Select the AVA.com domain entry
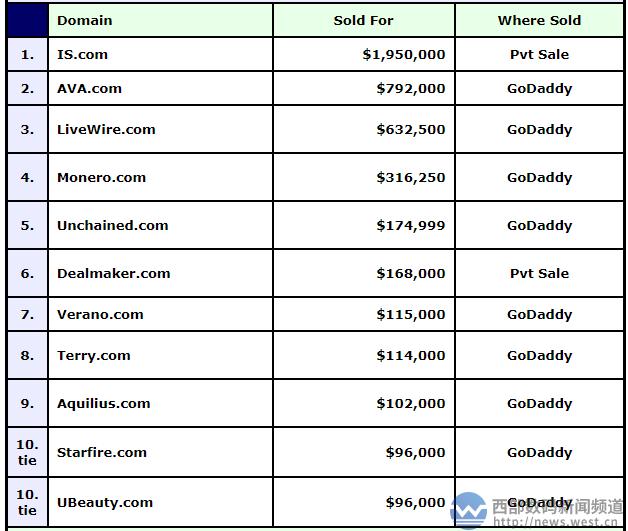This screenshot has width=628, height=531. click(89, 88)
